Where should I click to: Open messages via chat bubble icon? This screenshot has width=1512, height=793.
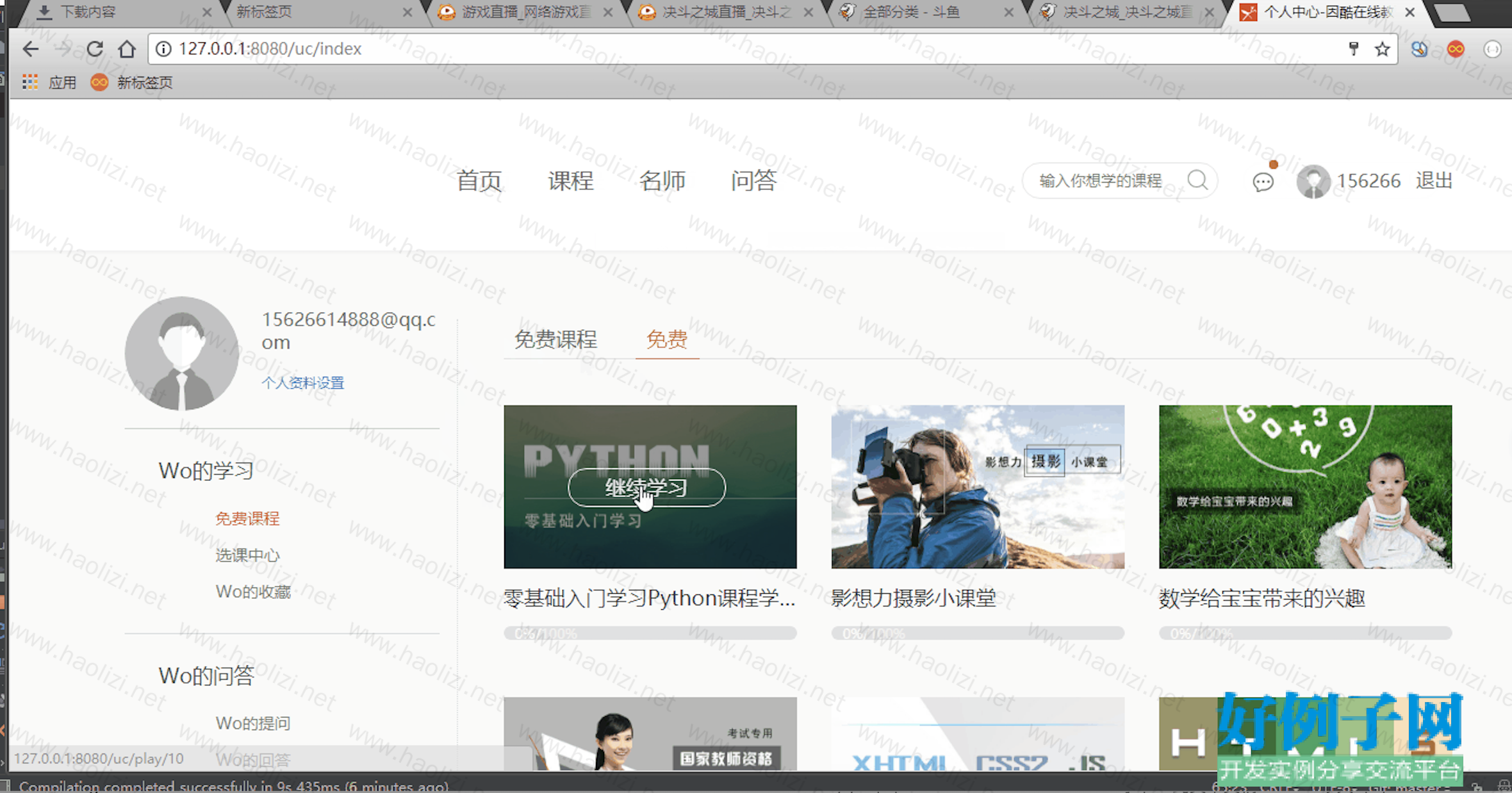click(x=1263, y=182)
